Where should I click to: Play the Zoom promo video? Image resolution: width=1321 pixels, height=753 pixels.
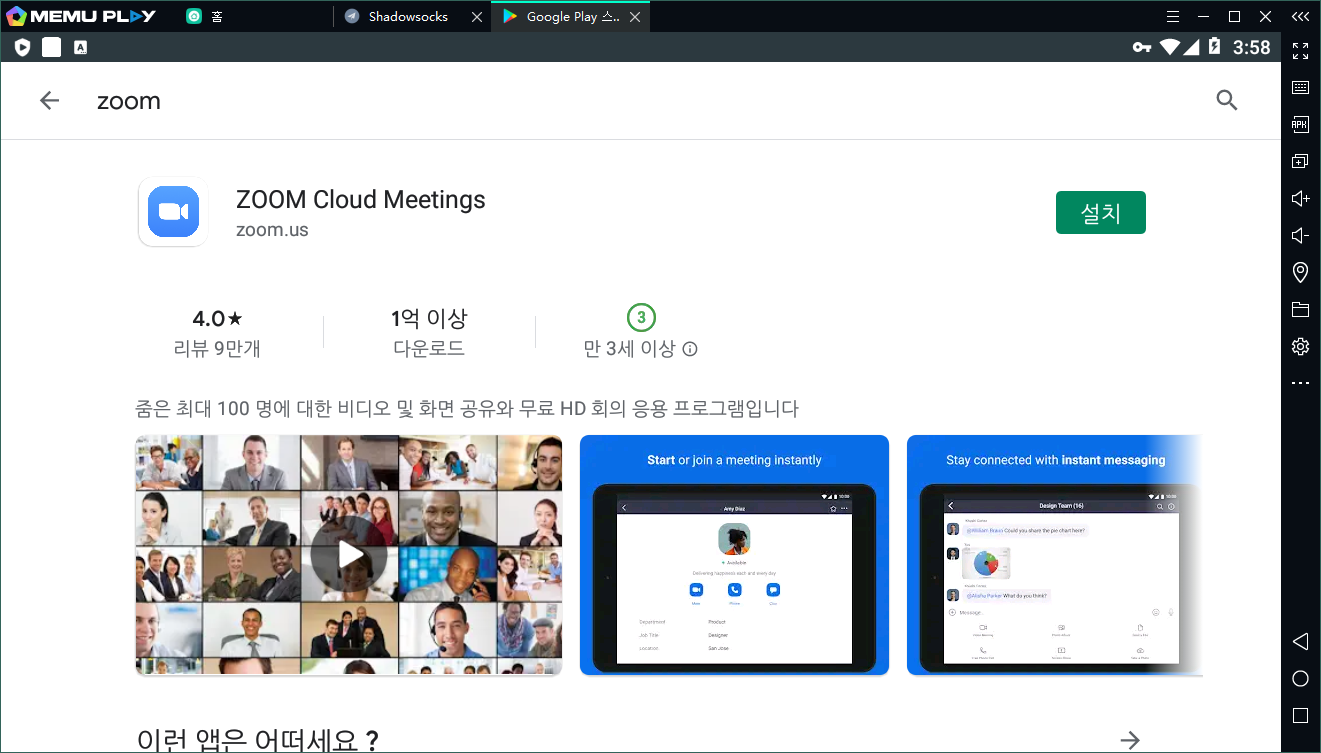pyautogui.click(x=349, y=554)
